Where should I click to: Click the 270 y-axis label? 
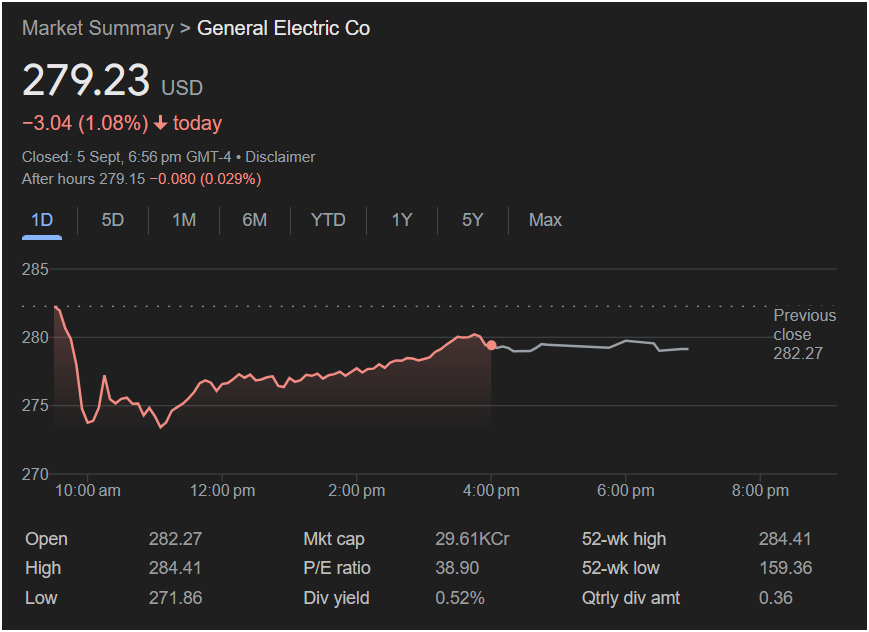click(35, 475)
